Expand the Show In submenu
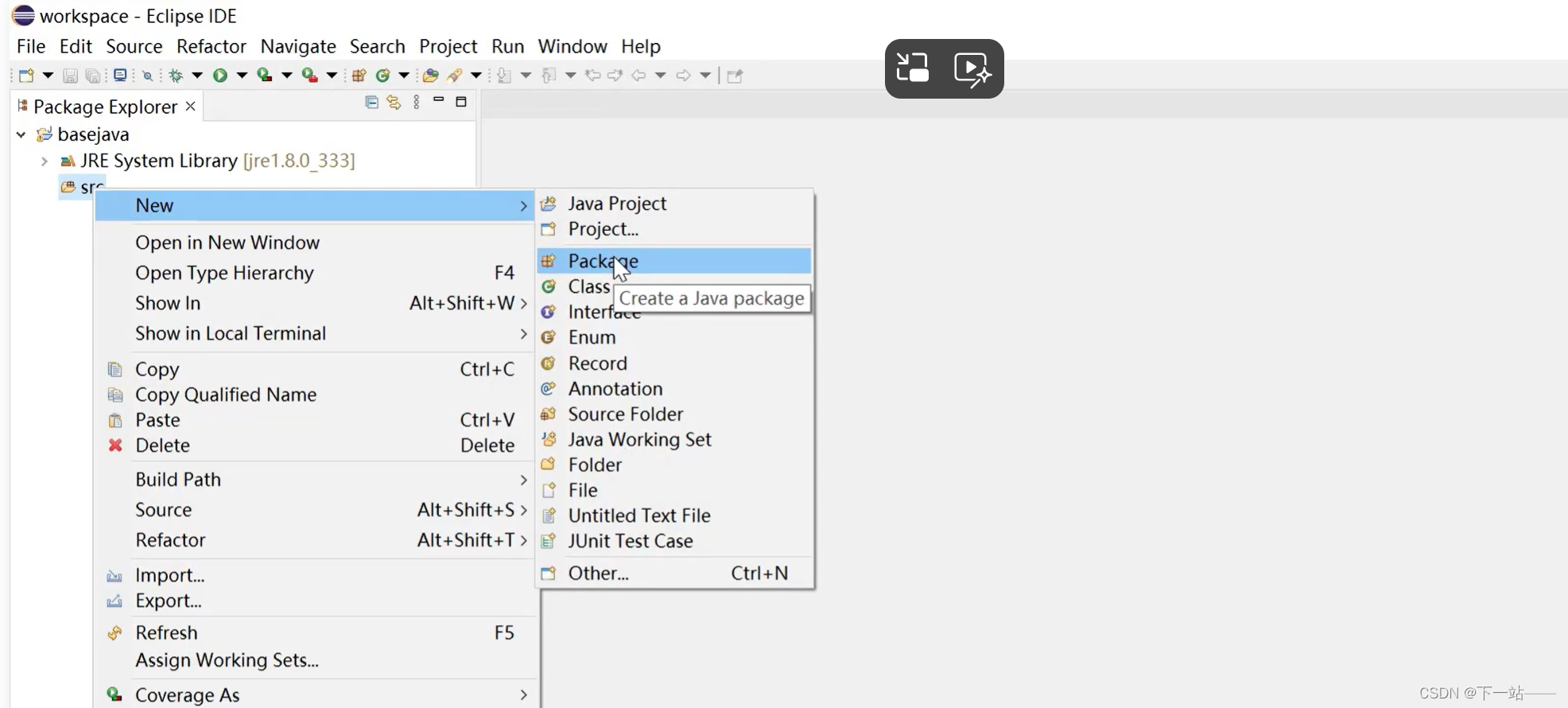This screenshot has height=708, width=1568. [x=315, y=303]
